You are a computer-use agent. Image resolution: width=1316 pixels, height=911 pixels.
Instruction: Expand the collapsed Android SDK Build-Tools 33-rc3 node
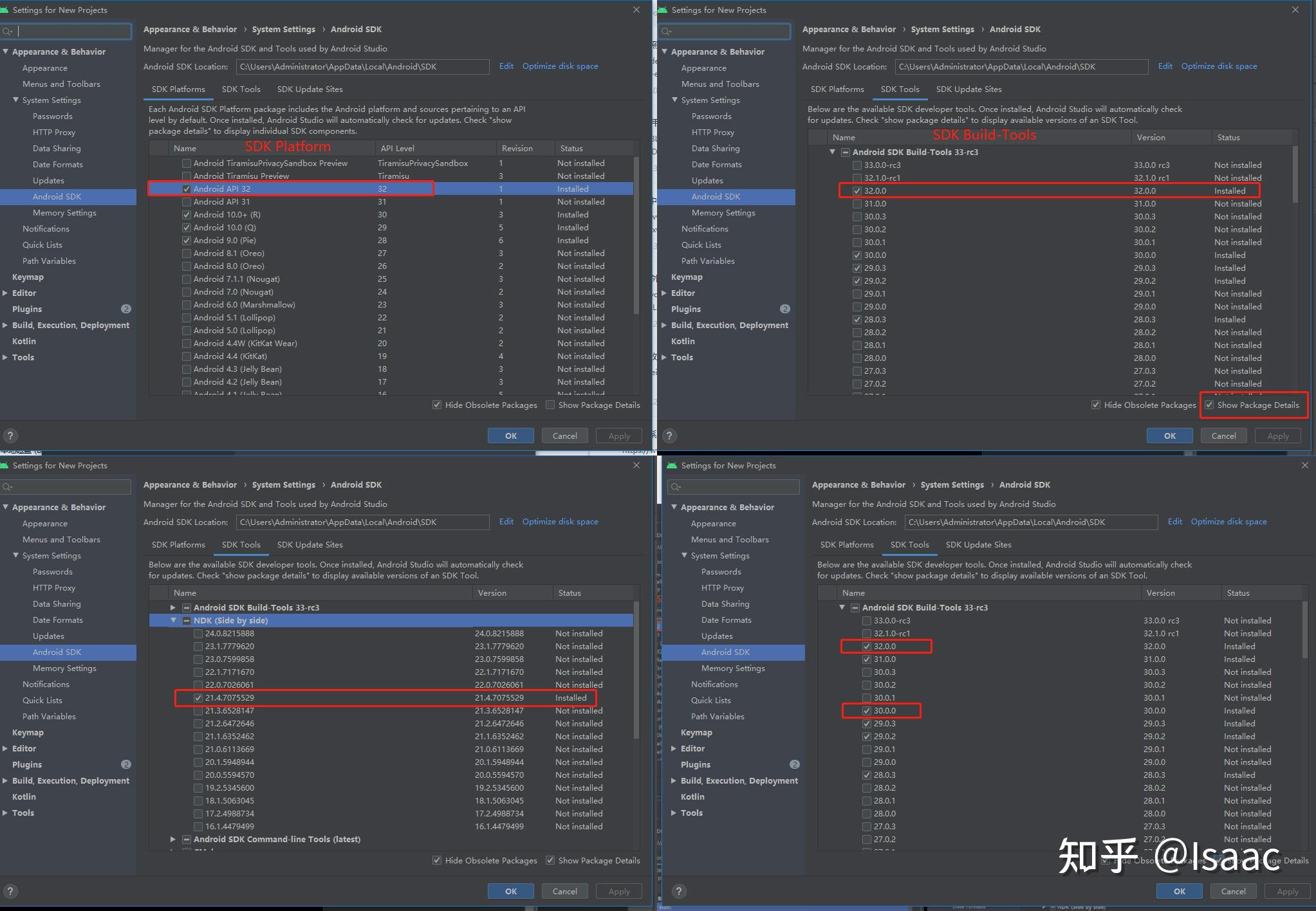point(173,608)
